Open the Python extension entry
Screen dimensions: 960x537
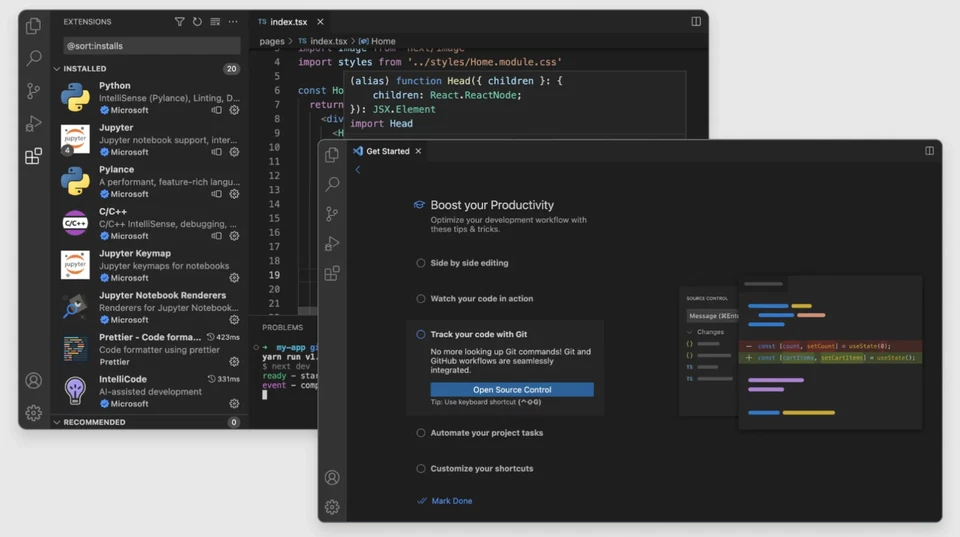point(150,97)
